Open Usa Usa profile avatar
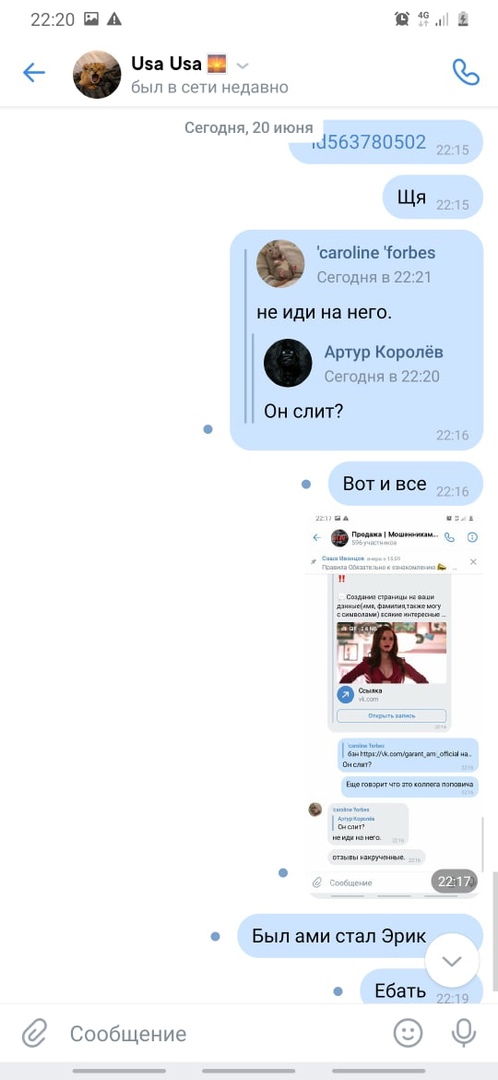Image resolution: width=498 pixels, height=1080 pixels. (97, 74)
